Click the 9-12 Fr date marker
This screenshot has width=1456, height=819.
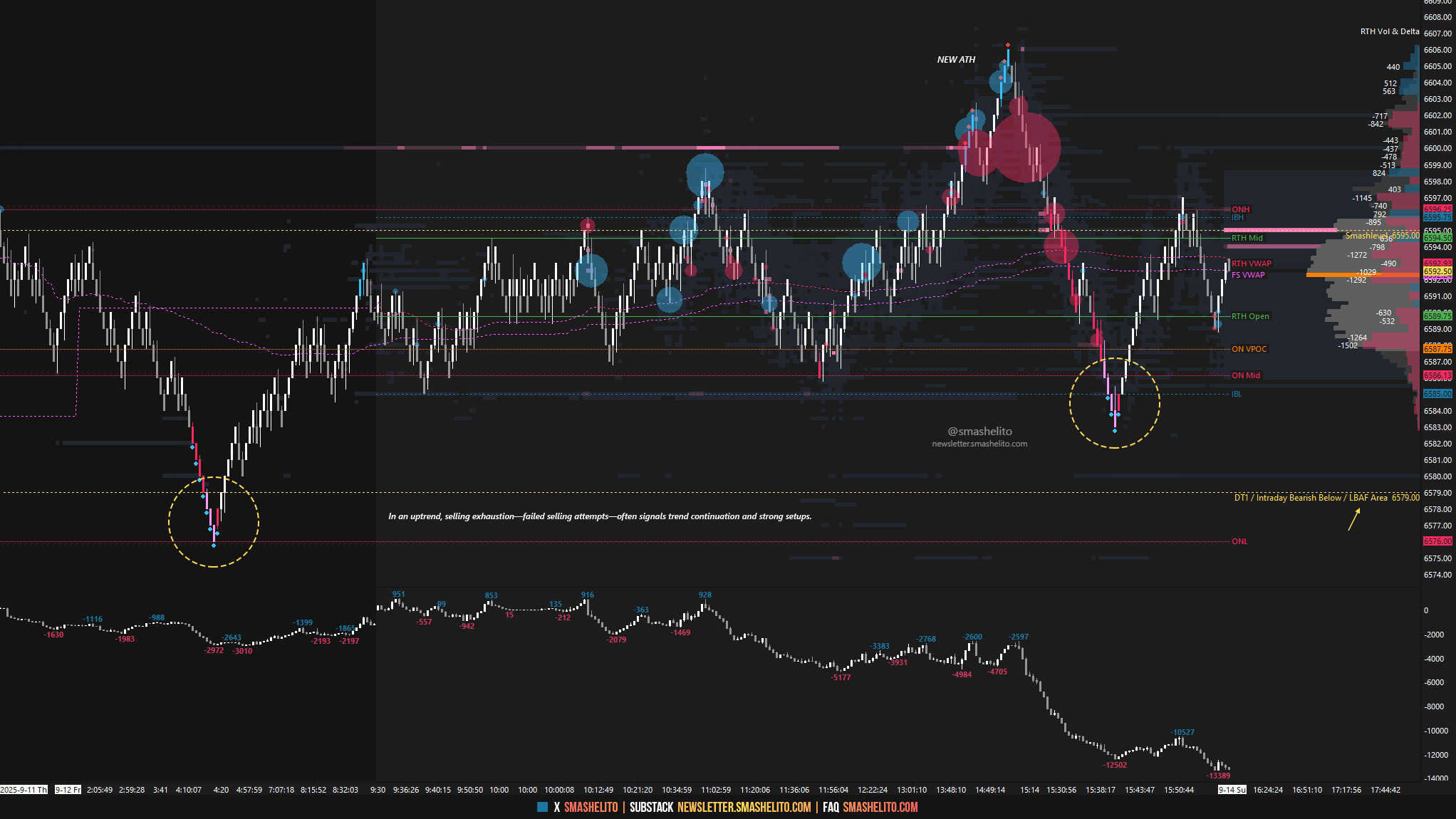pos(68,790)
